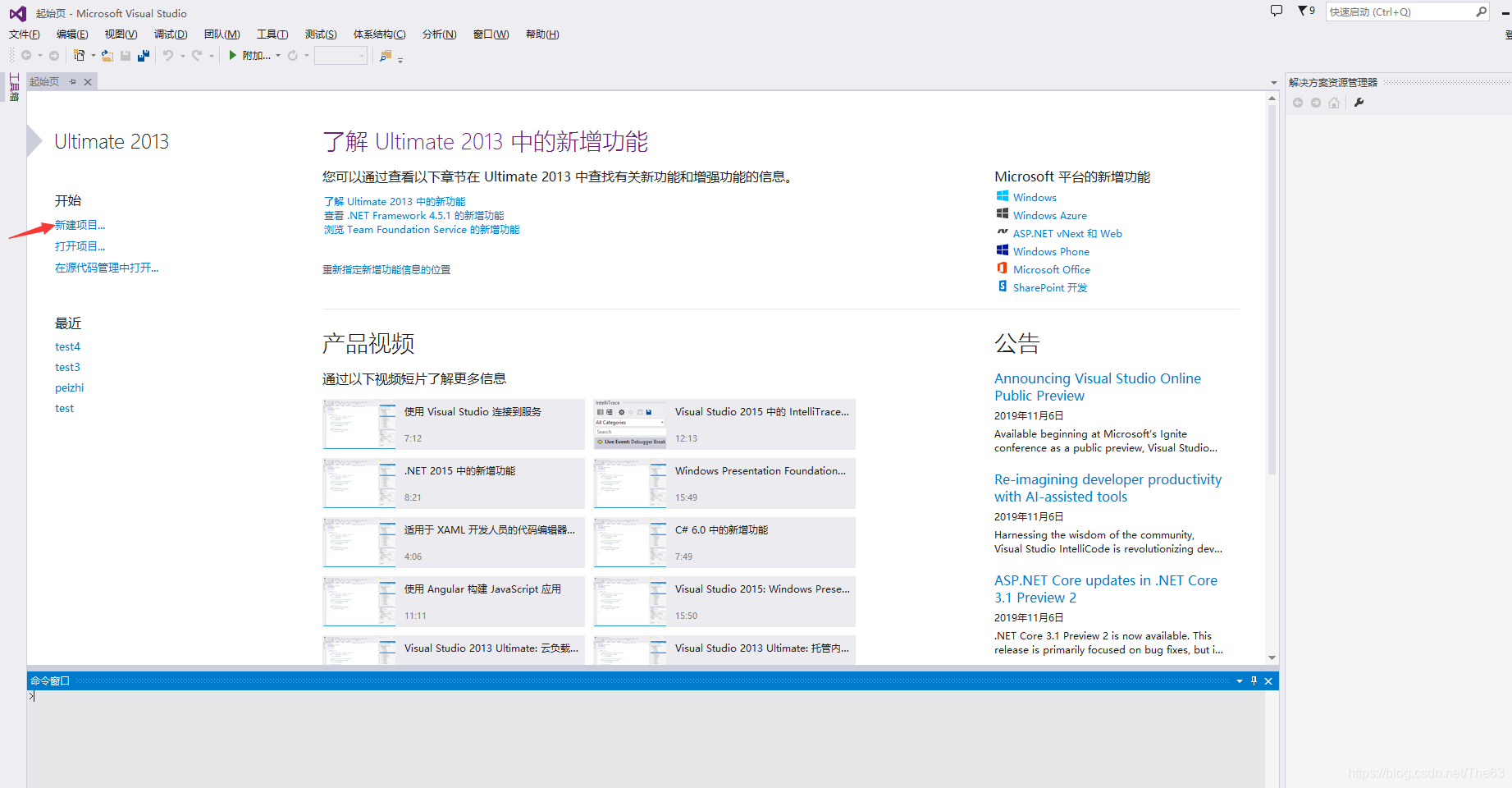Viewport: 1512px width, 788px height.
Task: Click Solution Explorer Back arrow
Action: (1298, 103)
